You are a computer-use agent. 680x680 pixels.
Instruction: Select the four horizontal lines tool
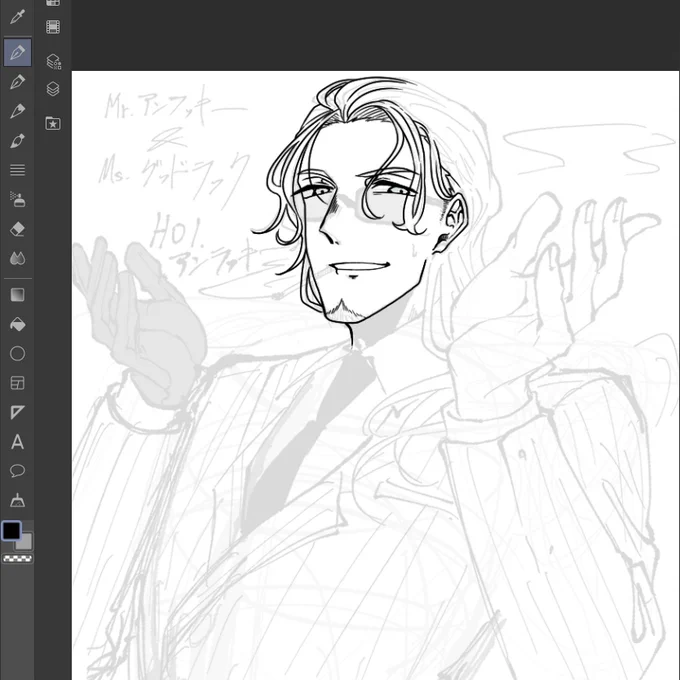click(17, 170)
